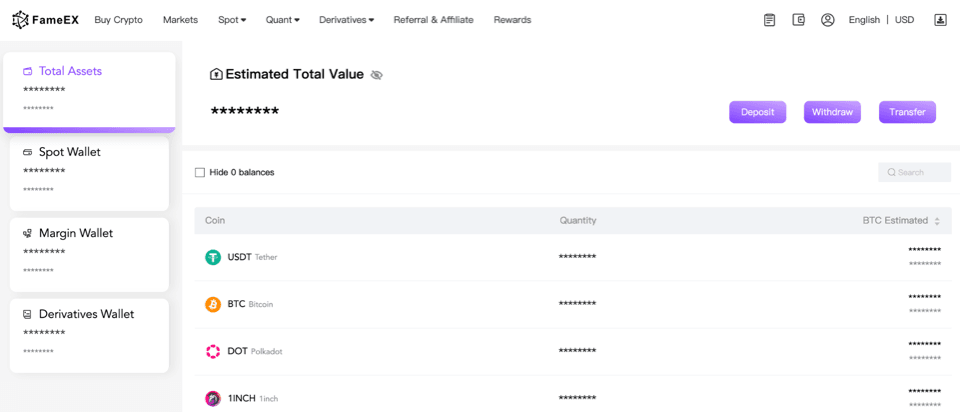Screen dimensions: 960x412
Task: Sort by BTC Estimated column arrows
Action: pyautogui.click(x=937, y=221)
